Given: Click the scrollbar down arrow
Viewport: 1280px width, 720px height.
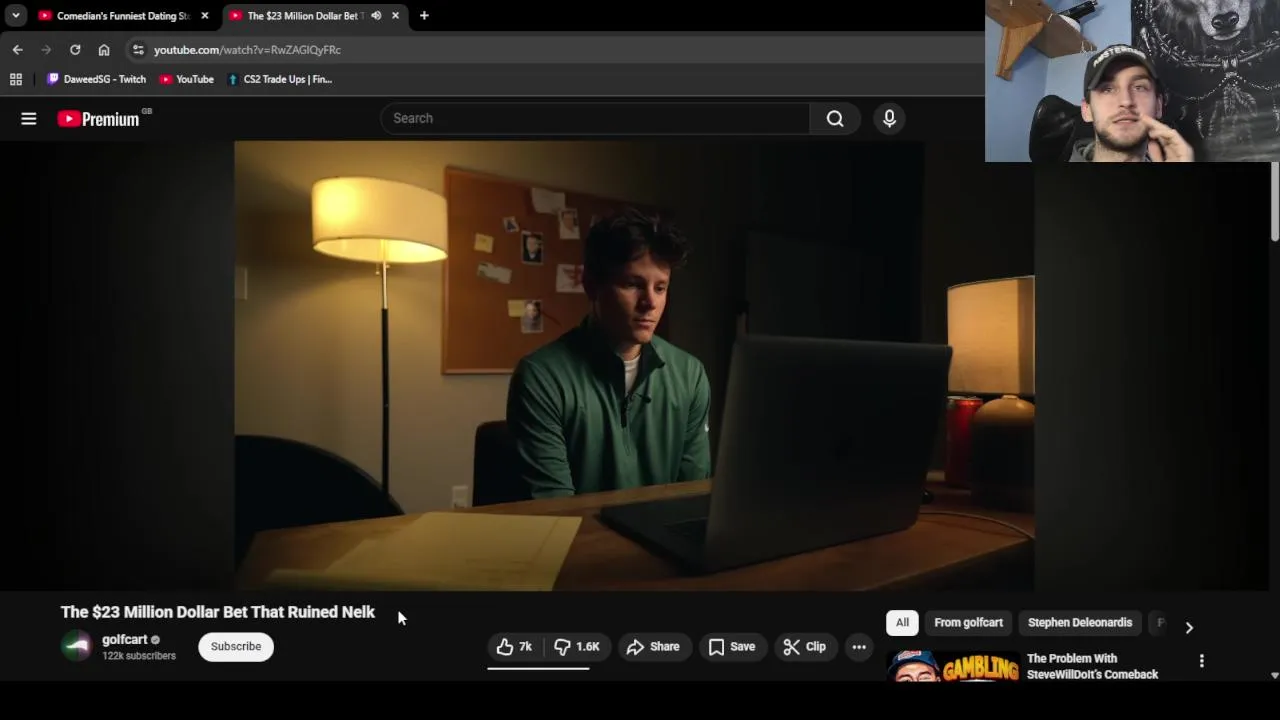Looking at the screenshot, I should coord(1274,675).
